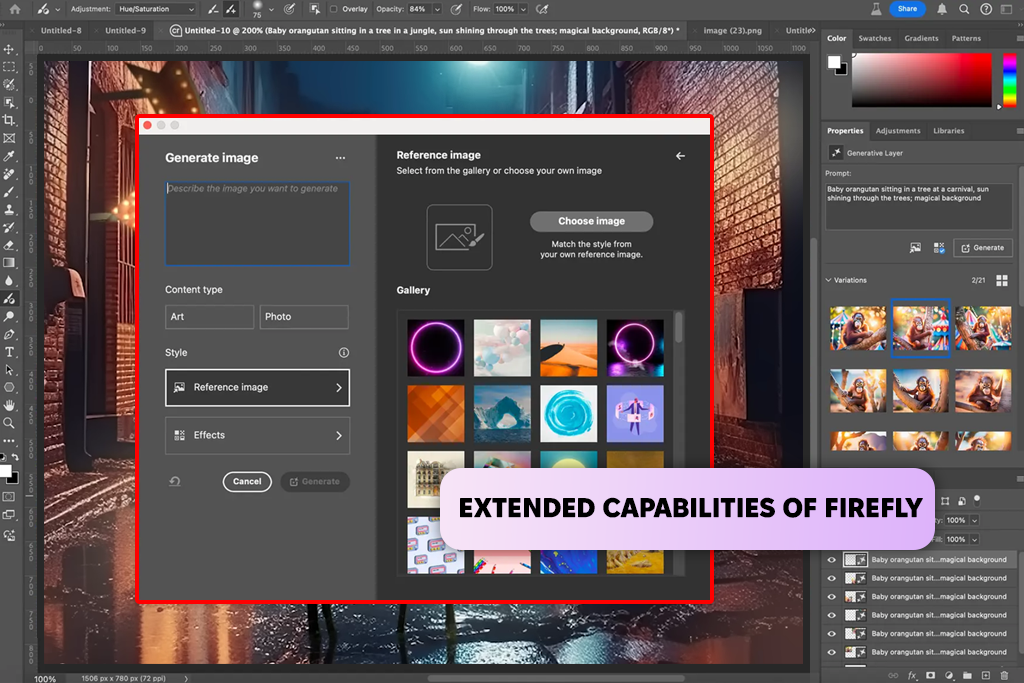The width and height of the screenshot is (1024, 683).
Task: Go back with Reference image arrow
Action: [680, 155]
